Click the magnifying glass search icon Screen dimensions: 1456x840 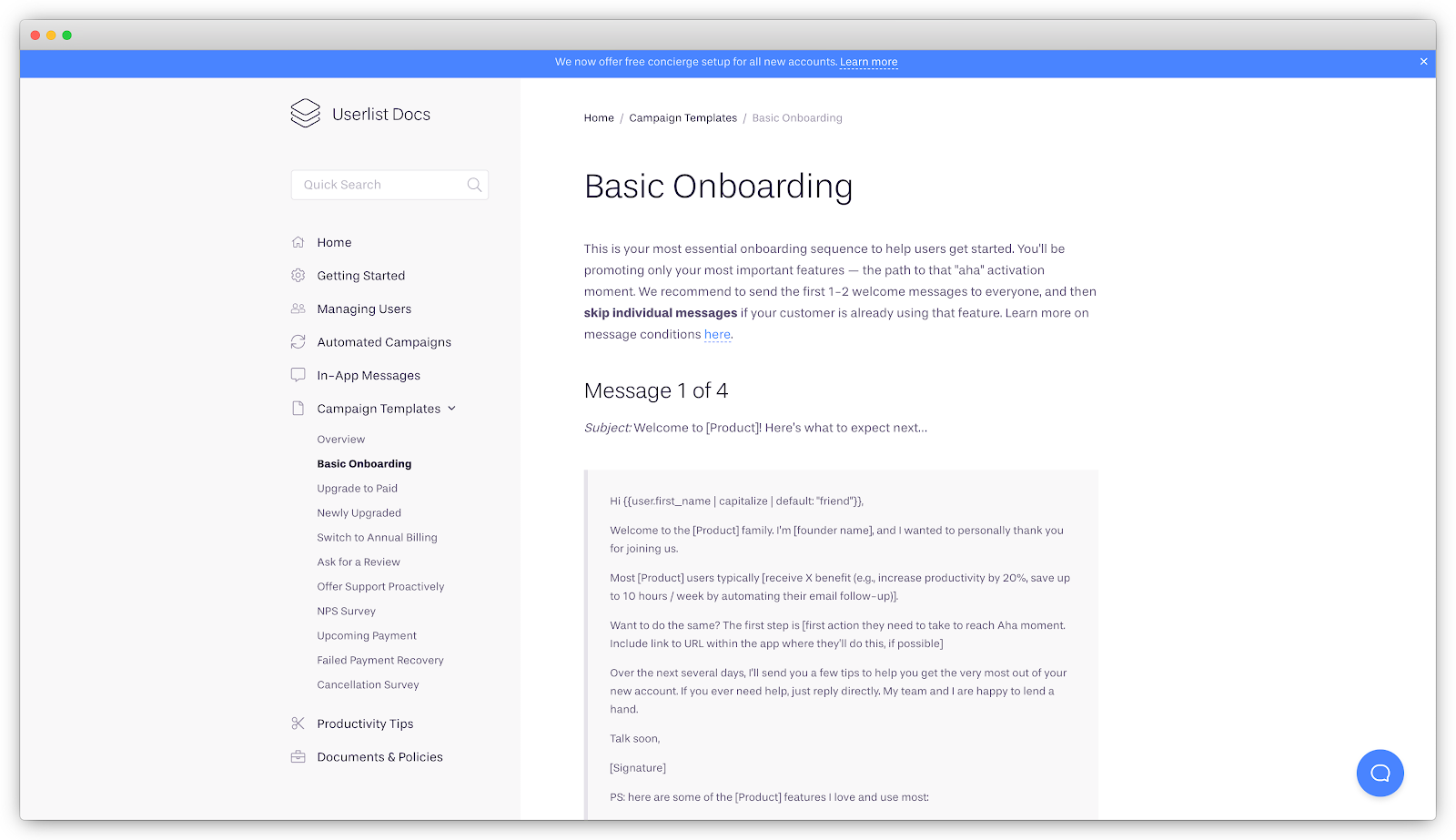pyautogui.click(x=474, y=185)
